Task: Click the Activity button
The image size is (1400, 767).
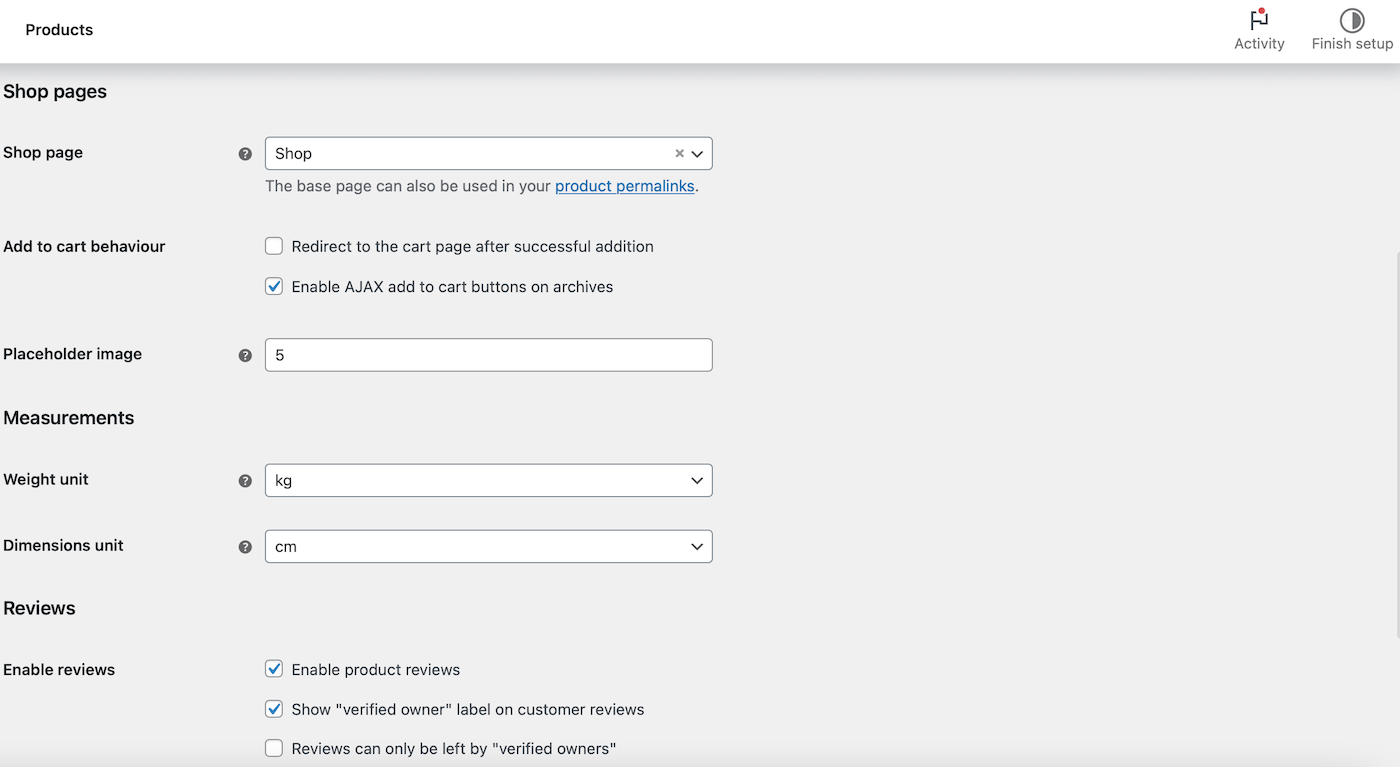Action: point(1259,30)
